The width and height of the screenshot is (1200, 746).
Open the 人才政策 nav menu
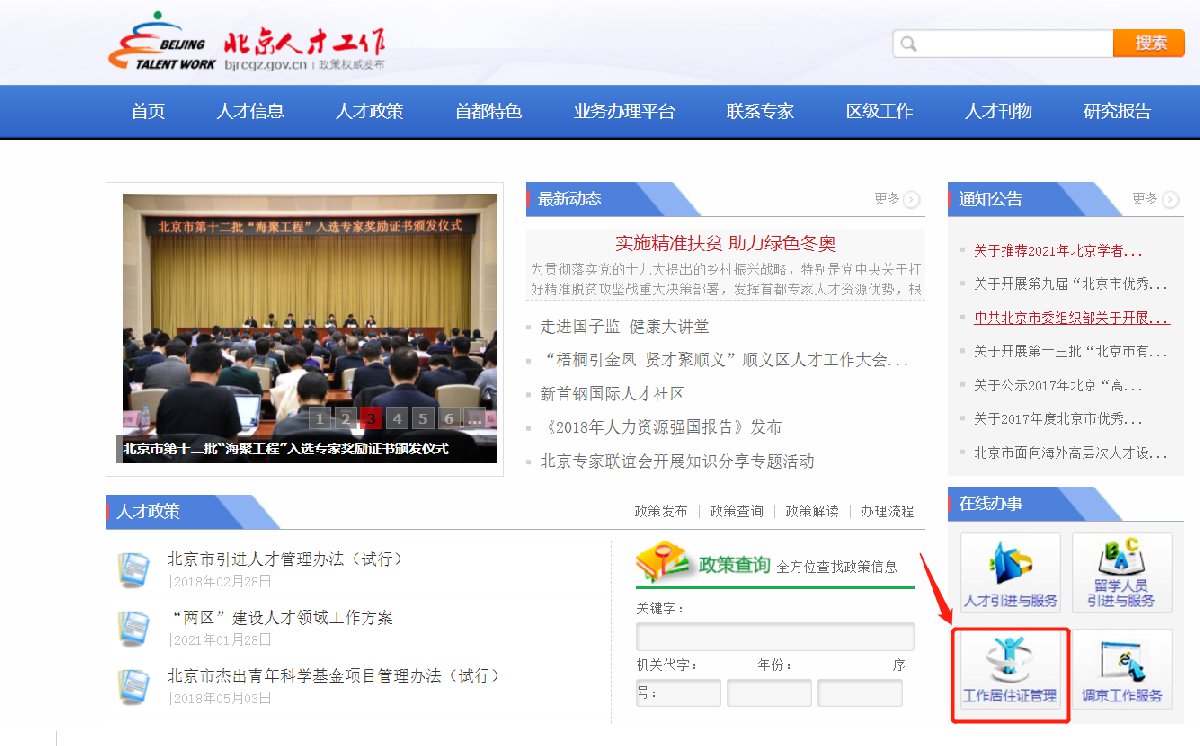coord(369,111)
